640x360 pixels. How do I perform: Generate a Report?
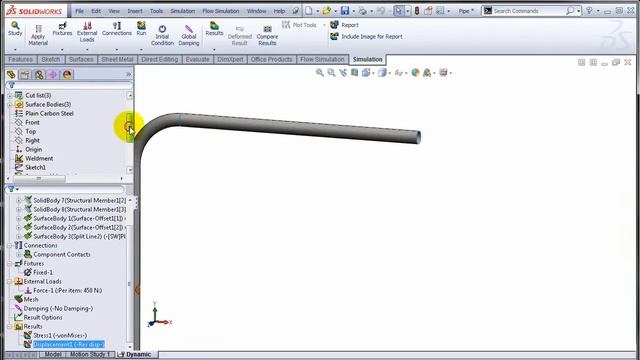coord(344,25)
